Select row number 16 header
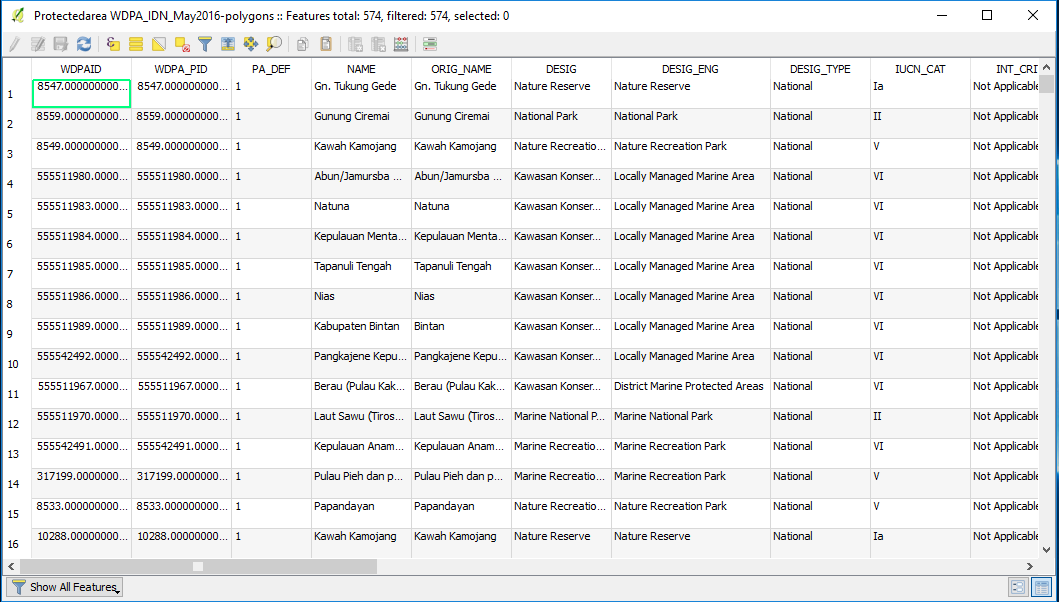The width and height of the screenshot is (1059, 602). [x=16, y=544]
